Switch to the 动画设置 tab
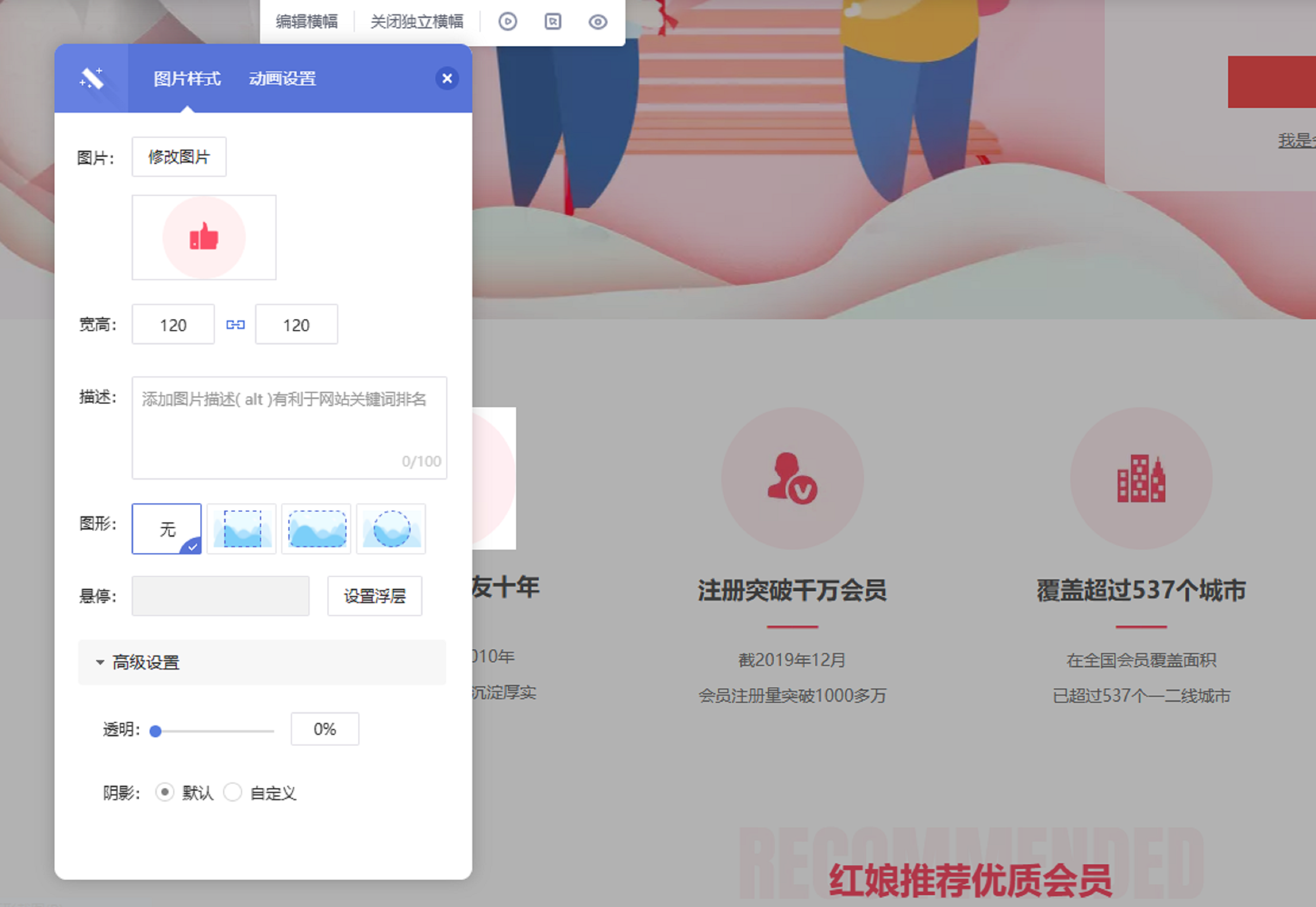 pos(282,79)
